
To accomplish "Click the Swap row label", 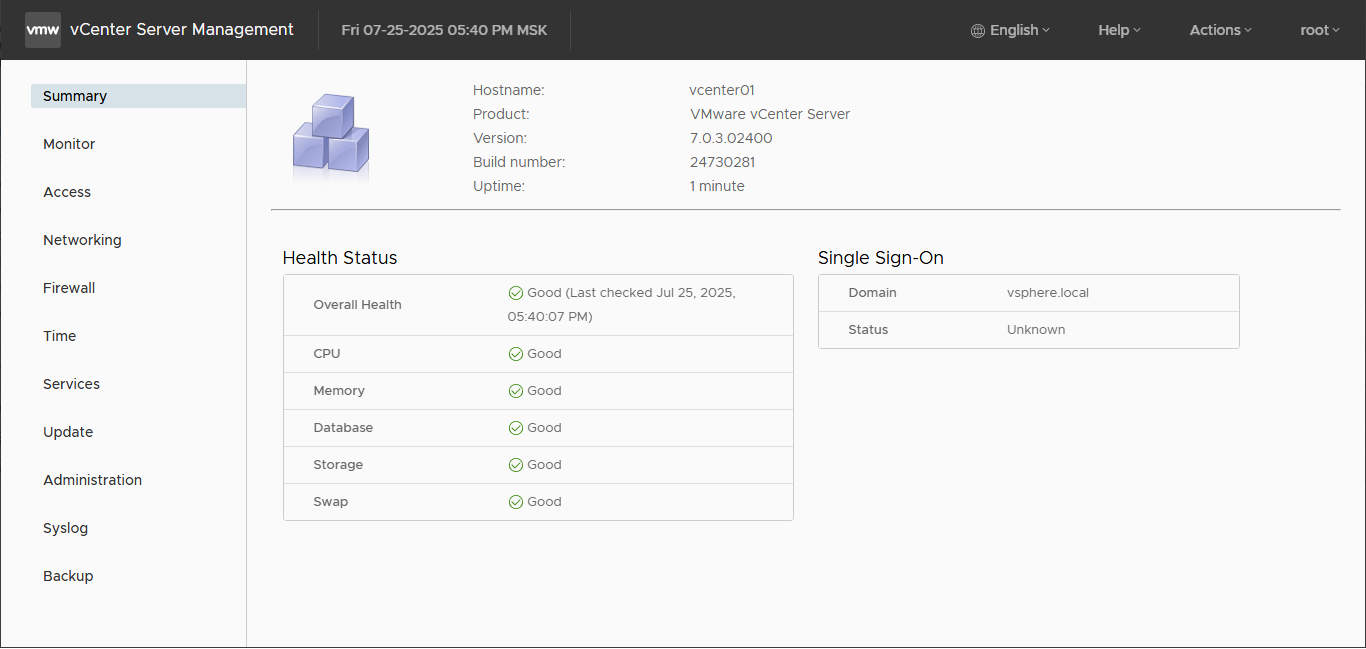I will (331, 502).
